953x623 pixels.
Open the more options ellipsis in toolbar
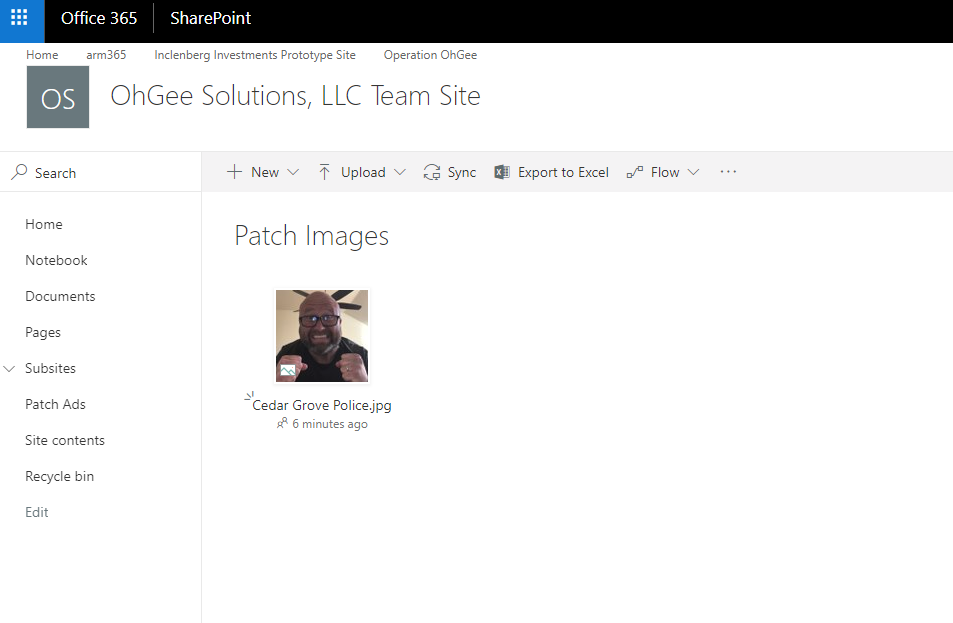point(728,172)
